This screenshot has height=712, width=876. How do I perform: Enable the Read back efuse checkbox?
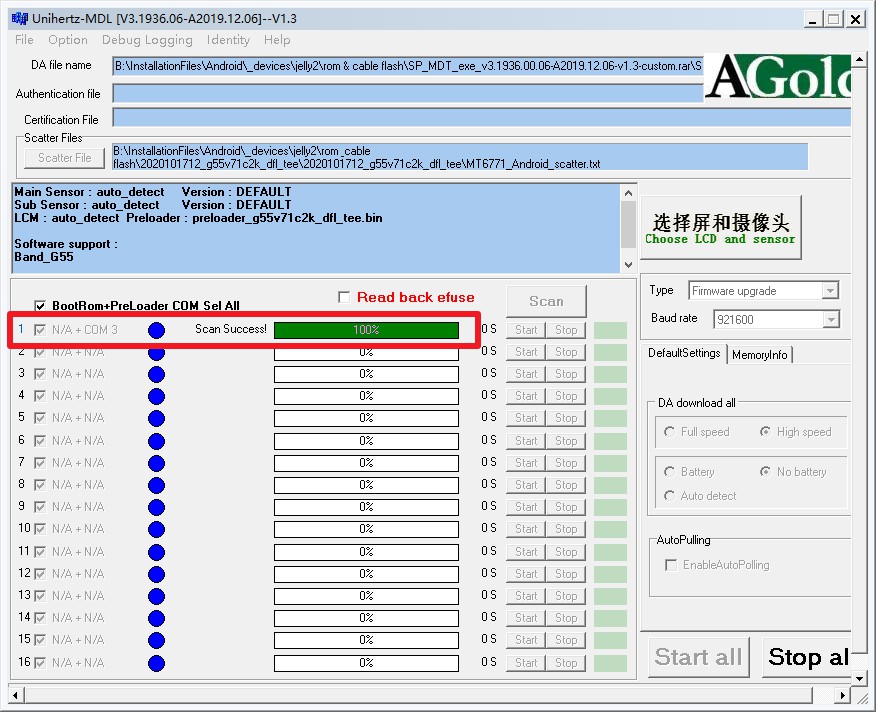(344, 297)
